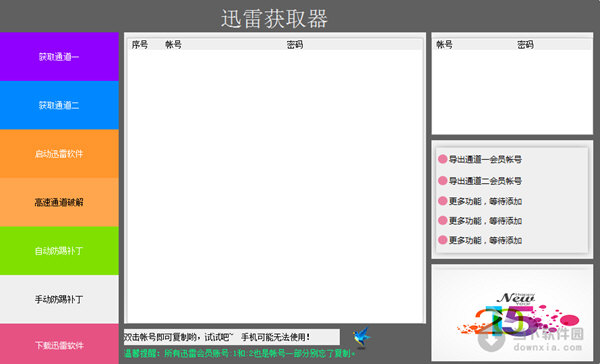Click the right panel 密码 column header
600x364 pixels.
pos(525,45)
